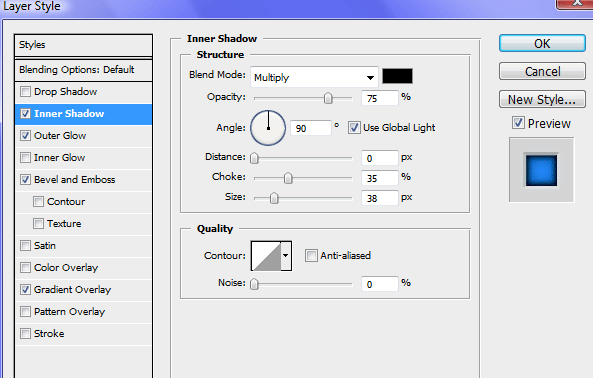Click the Opacity value field showing 75
The height and width of the screenshot is (378, 593).
[380, 98]
